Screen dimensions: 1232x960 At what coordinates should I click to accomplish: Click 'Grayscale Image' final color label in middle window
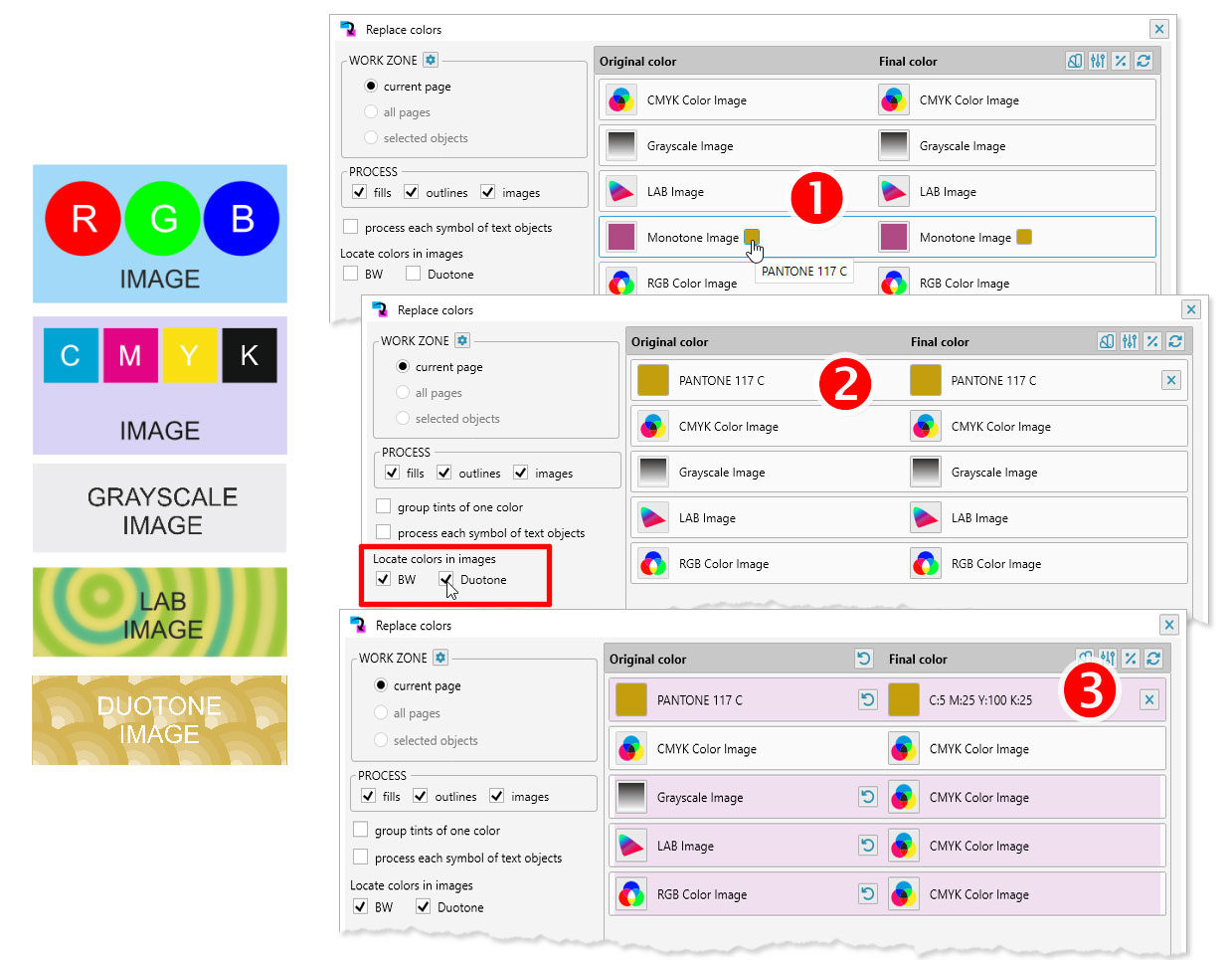point(994,473)
